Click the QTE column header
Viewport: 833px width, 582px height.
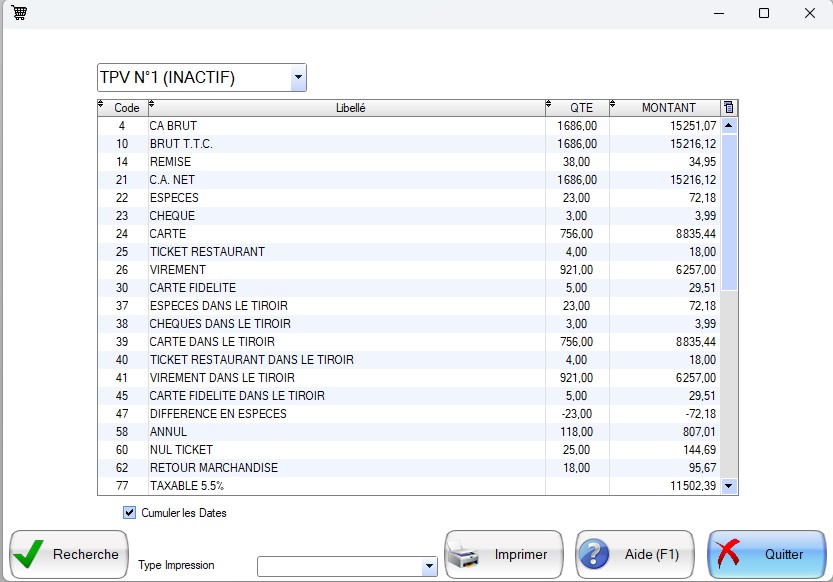(581, 108)
